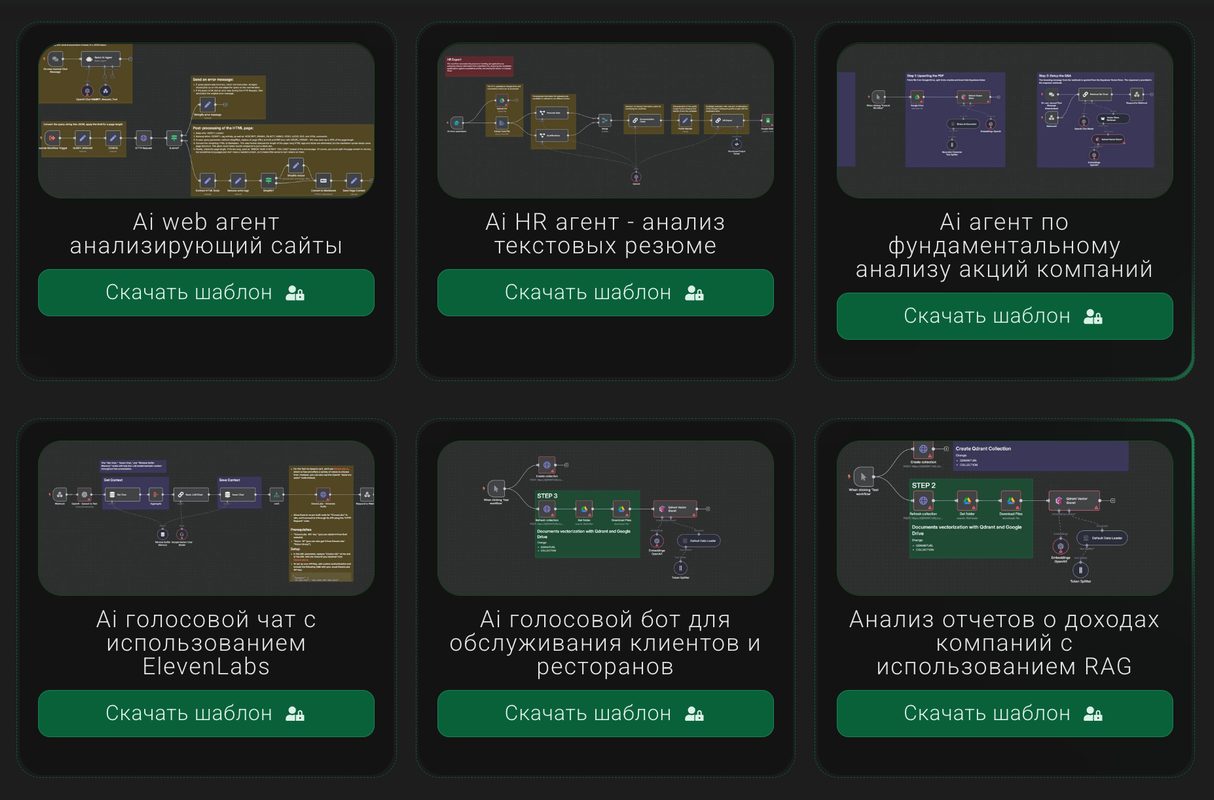Select title 'Ai агент по фундаментальному анализу акций компаний'

1005,245
